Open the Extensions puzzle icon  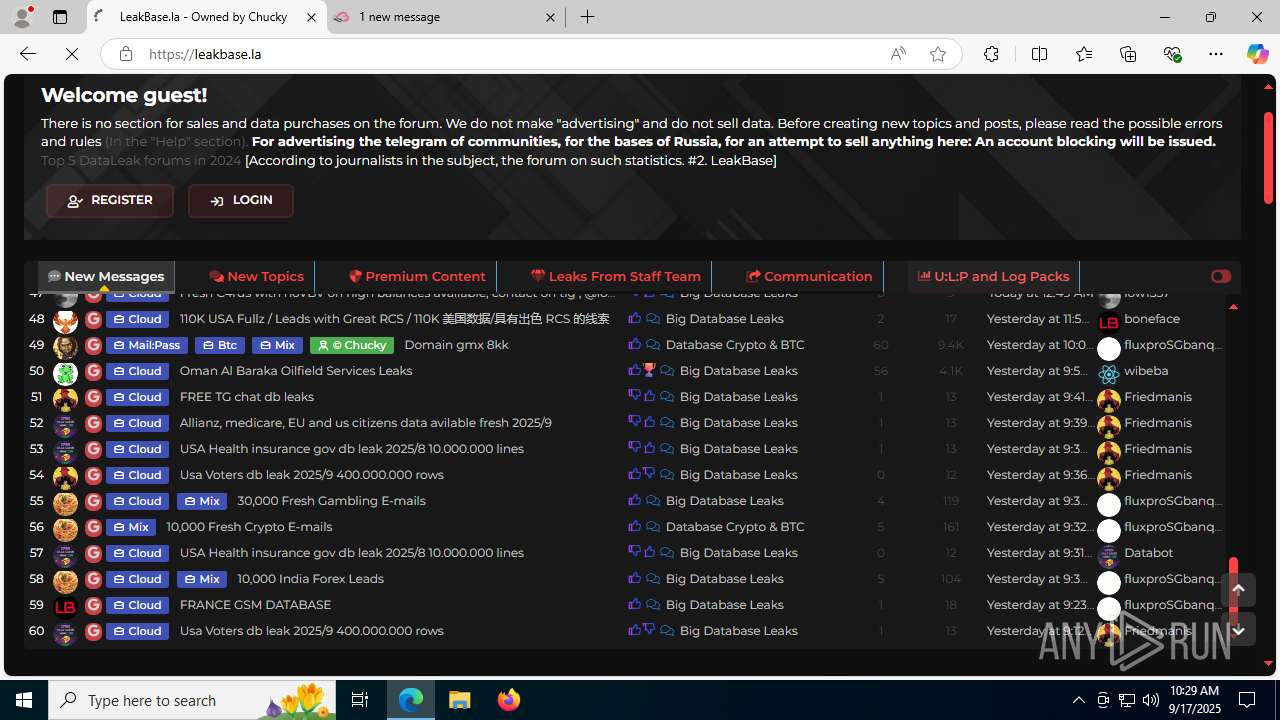[x=991, y=54]
